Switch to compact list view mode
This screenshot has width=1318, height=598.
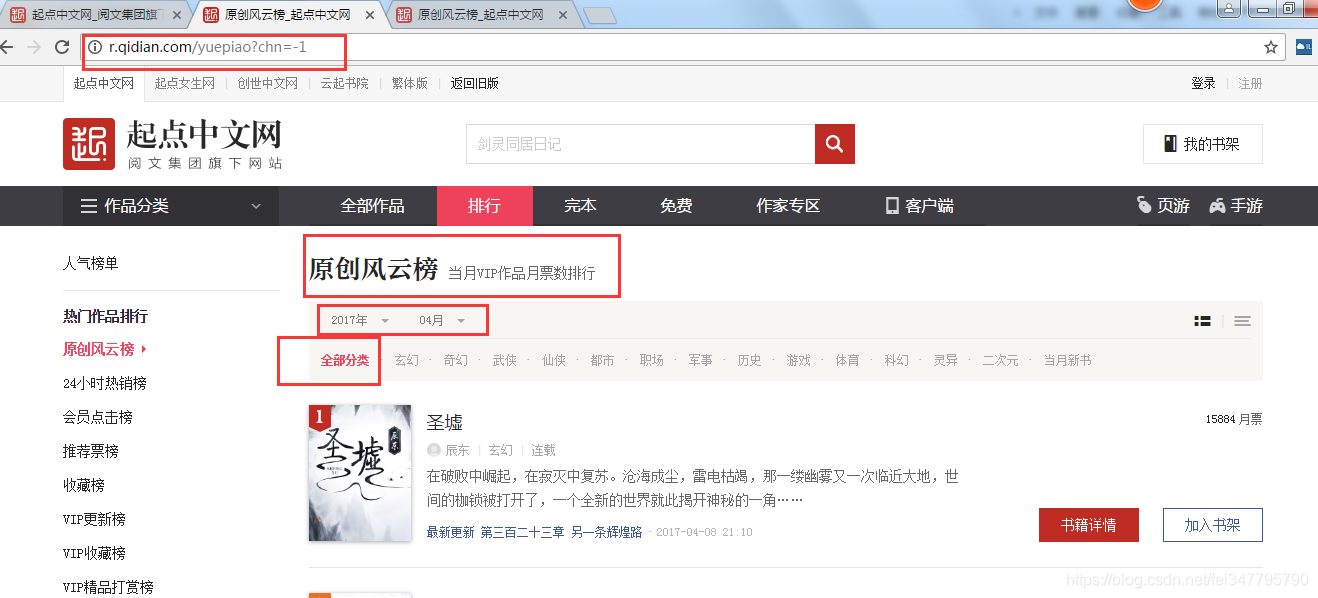[1242, 321]
